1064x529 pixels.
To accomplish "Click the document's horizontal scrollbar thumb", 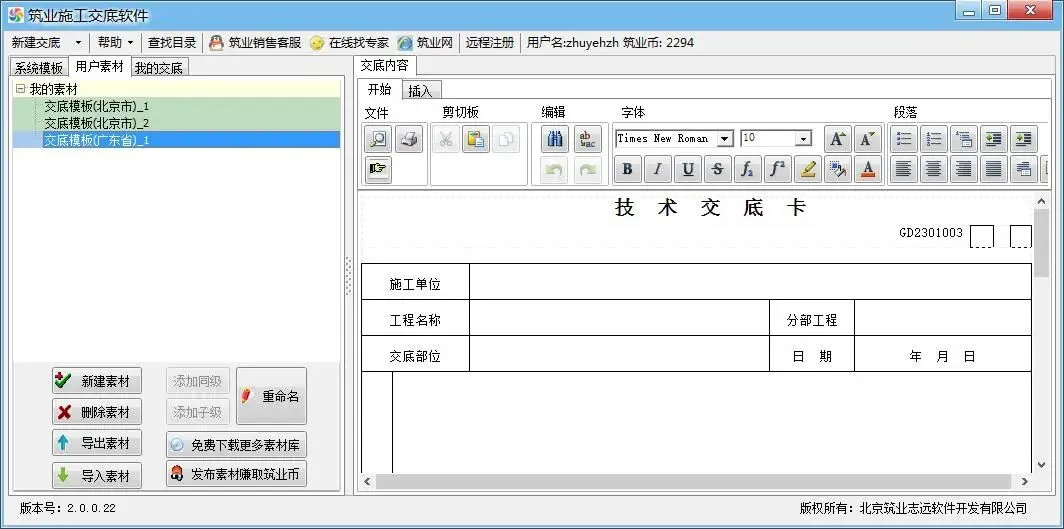I will coord(694,481).
